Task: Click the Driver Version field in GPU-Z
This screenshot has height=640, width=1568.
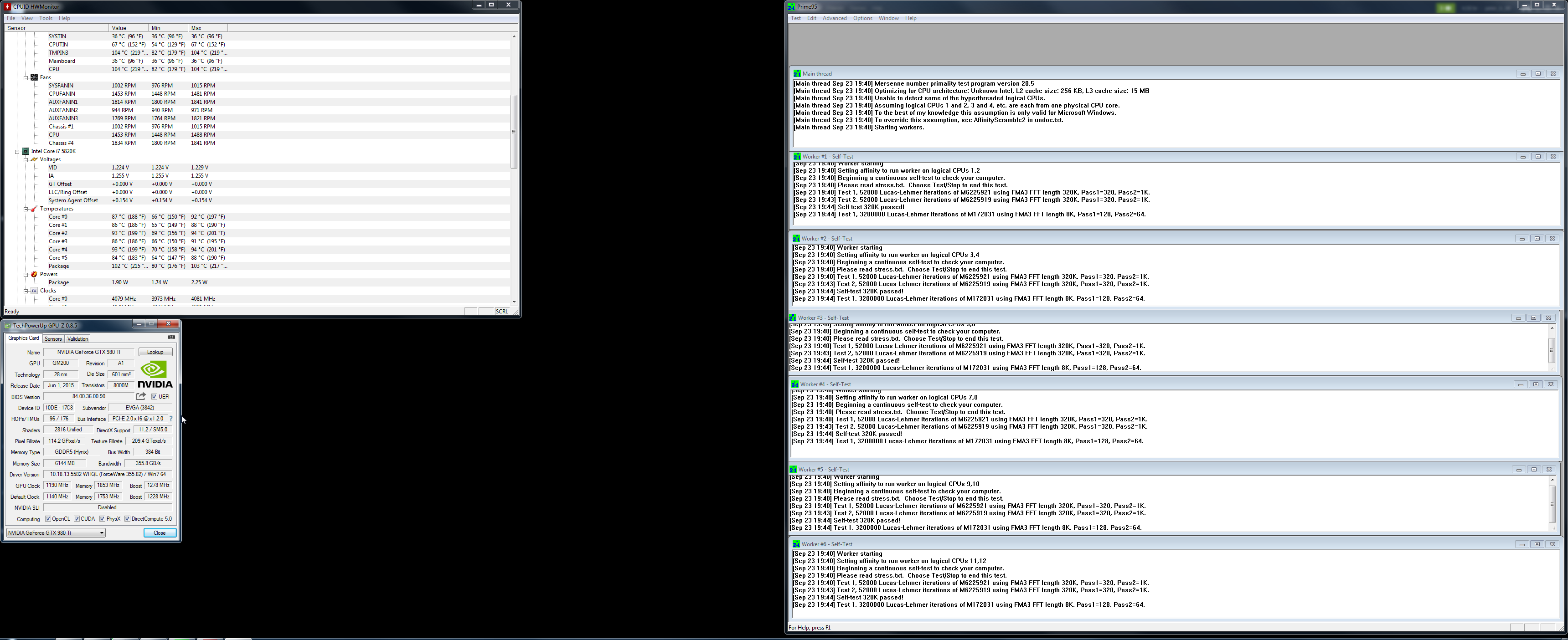Action: [x=108, y=475]
